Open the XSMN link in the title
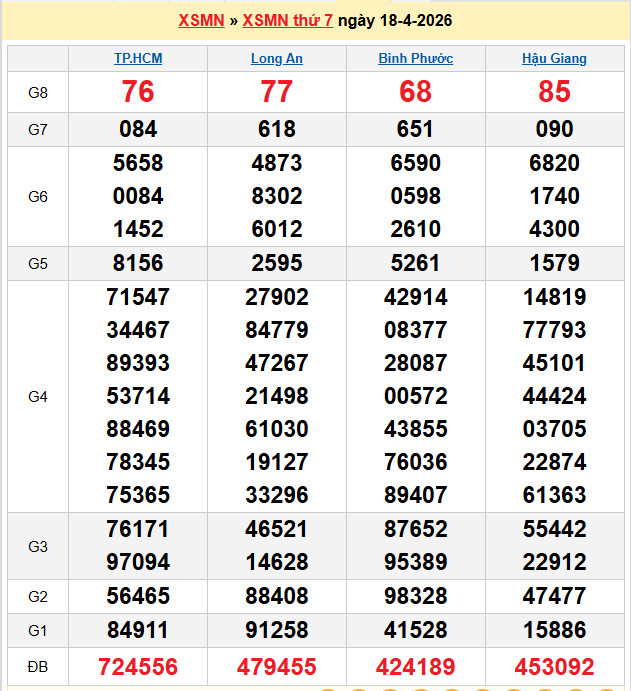This screenshot has width=631, height=691. pos(201,20)
